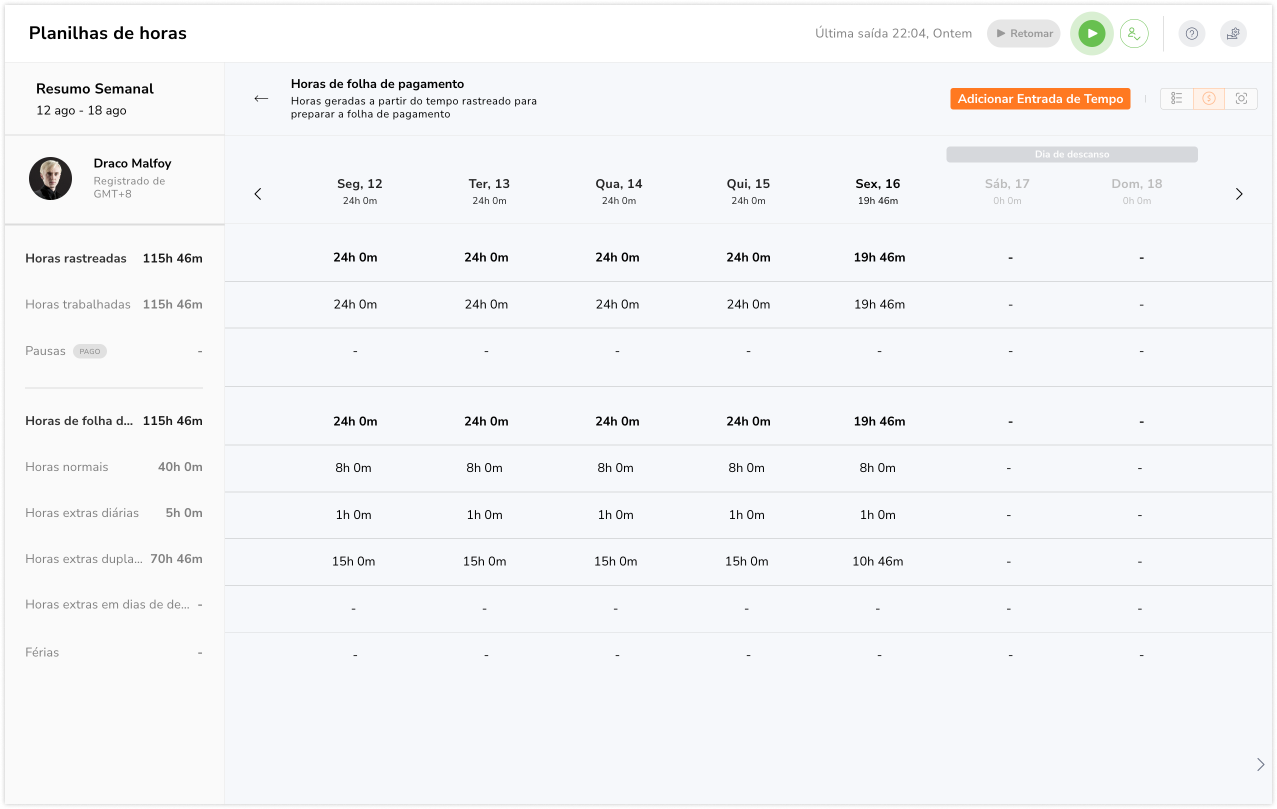Click the PAGO badge beside Pausas
The width and height of the screenshot is (1277, 809).
(x=90, y=351)
